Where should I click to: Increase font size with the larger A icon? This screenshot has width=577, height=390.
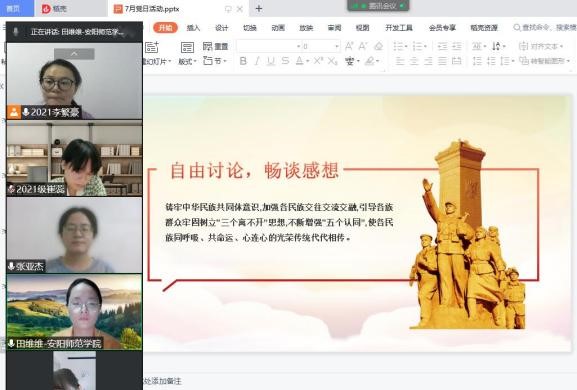pyautogui.click(x=349, y=46)
